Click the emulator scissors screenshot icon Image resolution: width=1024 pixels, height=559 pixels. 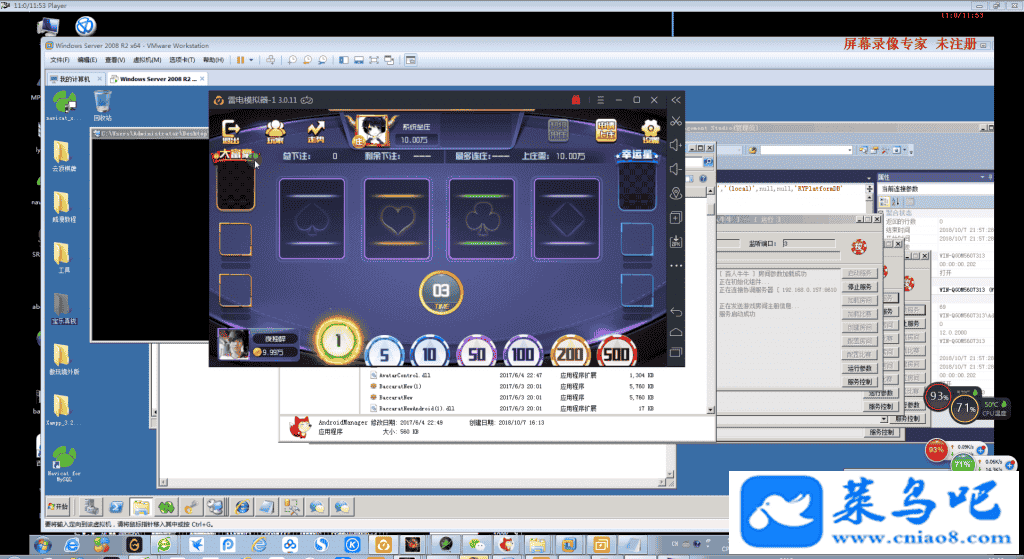(676, 122)
